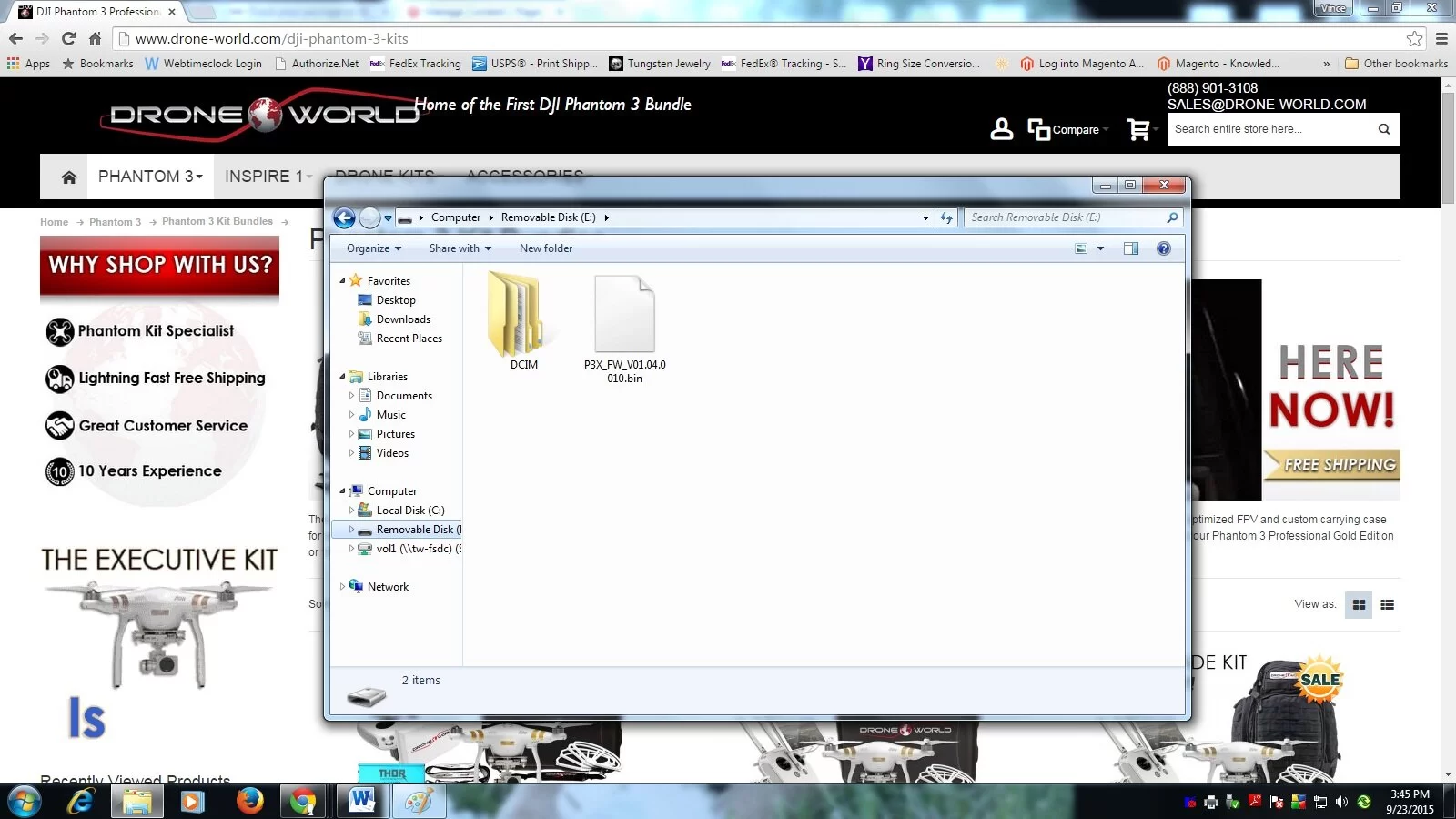Open Downloads in Favorites
1456x819 pixels.
(403, 319)
